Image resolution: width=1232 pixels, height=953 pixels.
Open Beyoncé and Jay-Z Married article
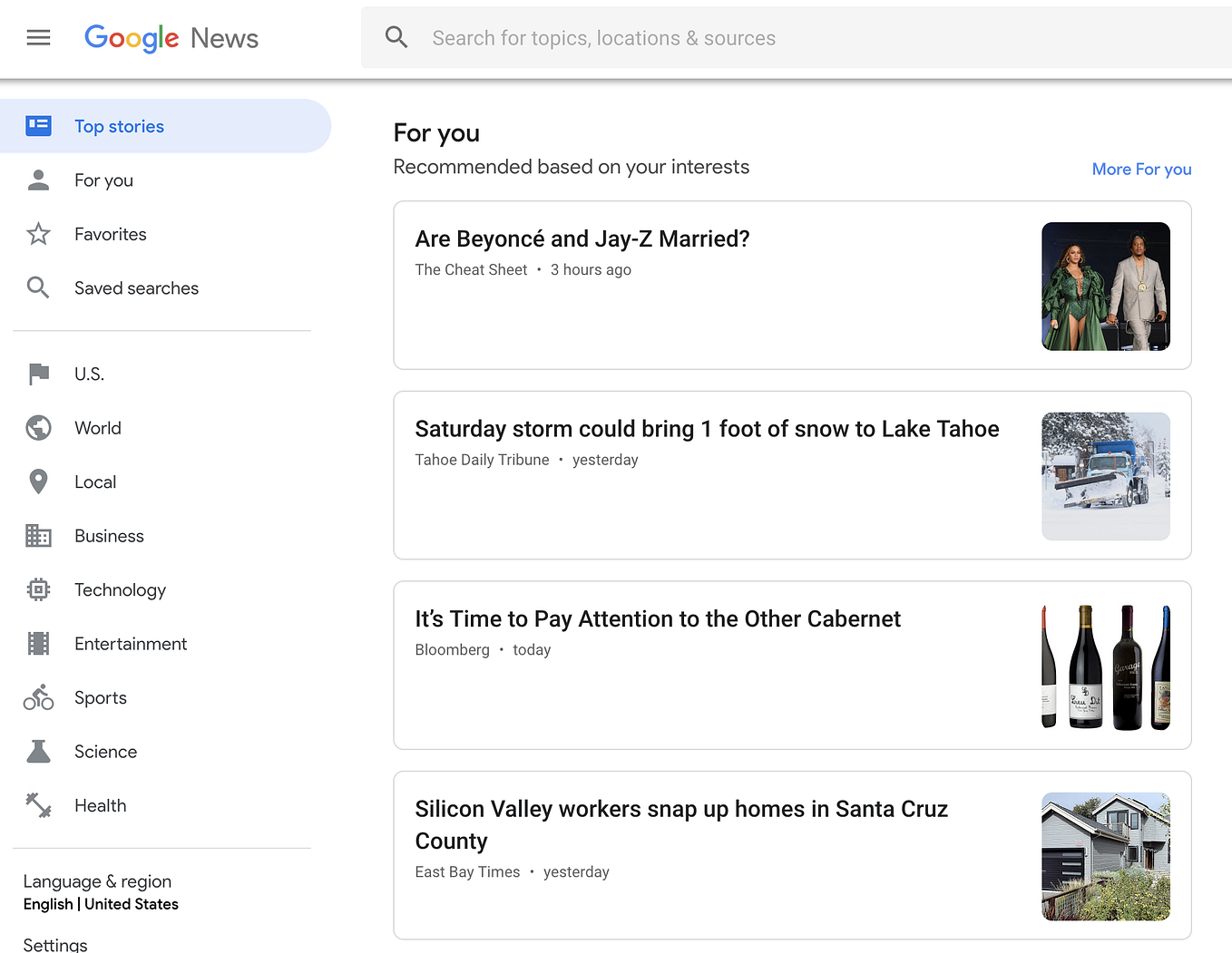582,238
